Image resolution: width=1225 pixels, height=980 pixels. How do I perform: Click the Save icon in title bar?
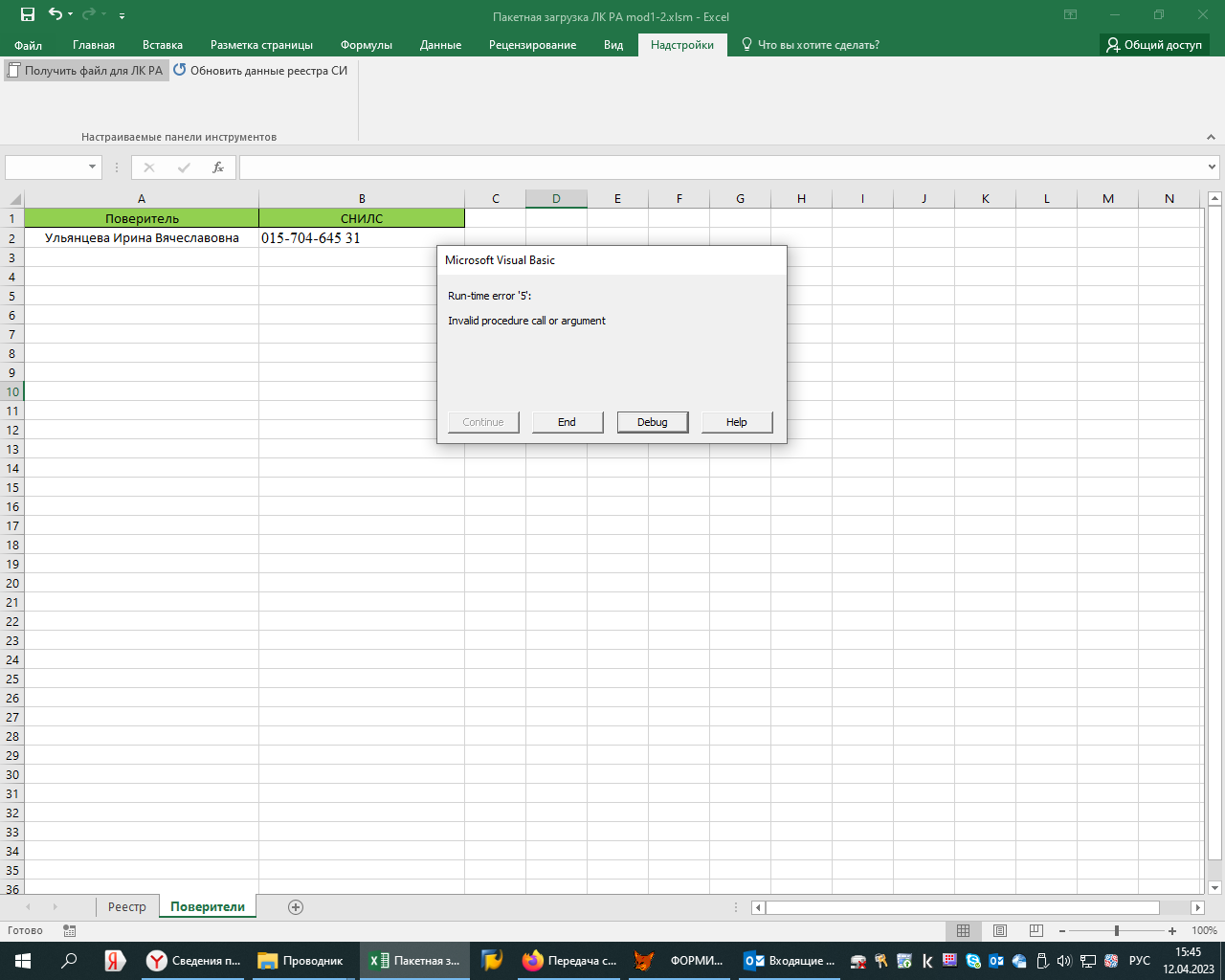pos(28,14)
